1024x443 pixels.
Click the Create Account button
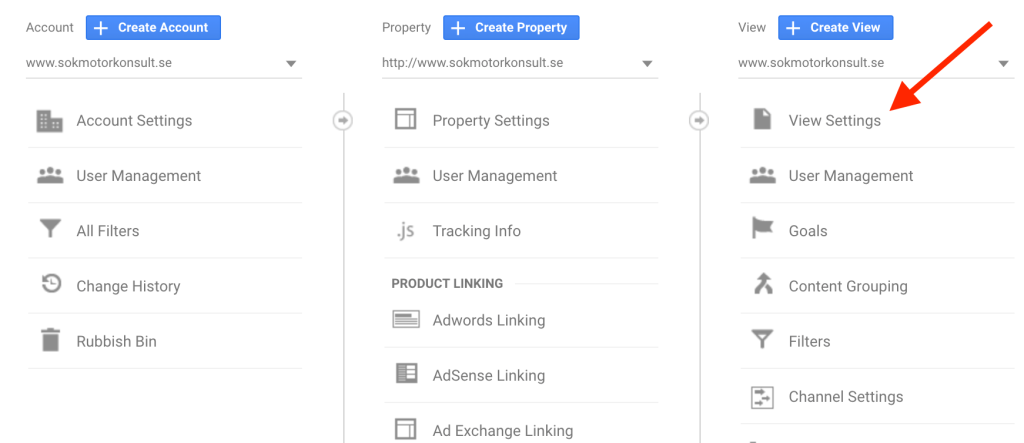[153, 27]
